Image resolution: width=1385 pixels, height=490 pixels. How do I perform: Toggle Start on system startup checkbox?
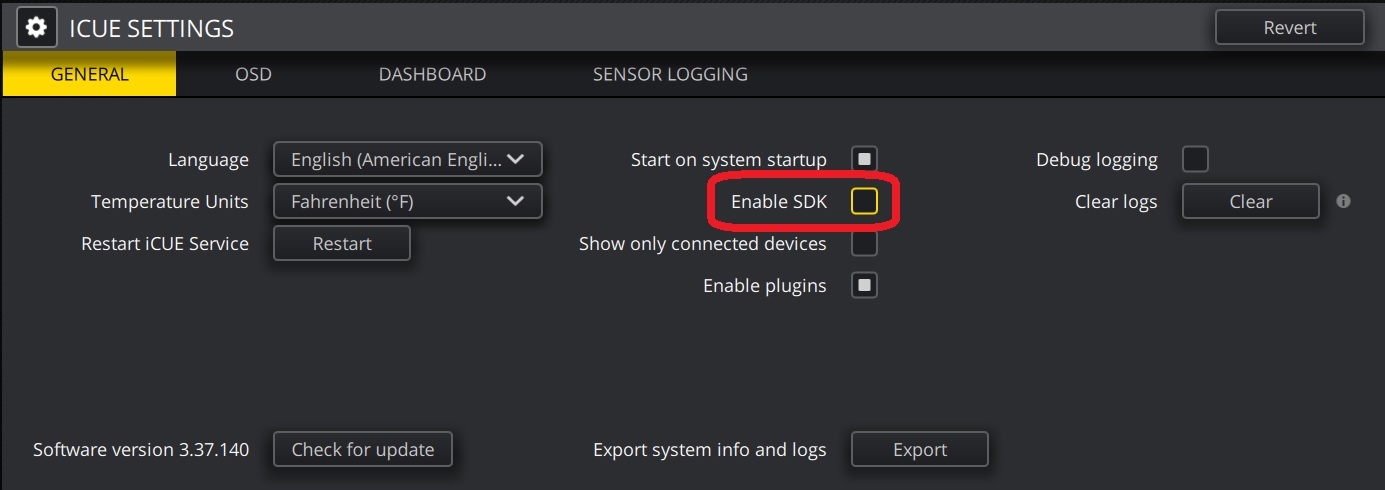(864, 159)
